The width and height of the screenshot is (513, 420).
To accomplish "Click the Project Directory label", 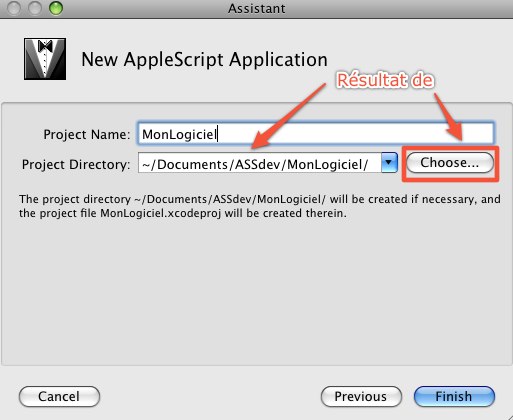I will pos(76,164).
